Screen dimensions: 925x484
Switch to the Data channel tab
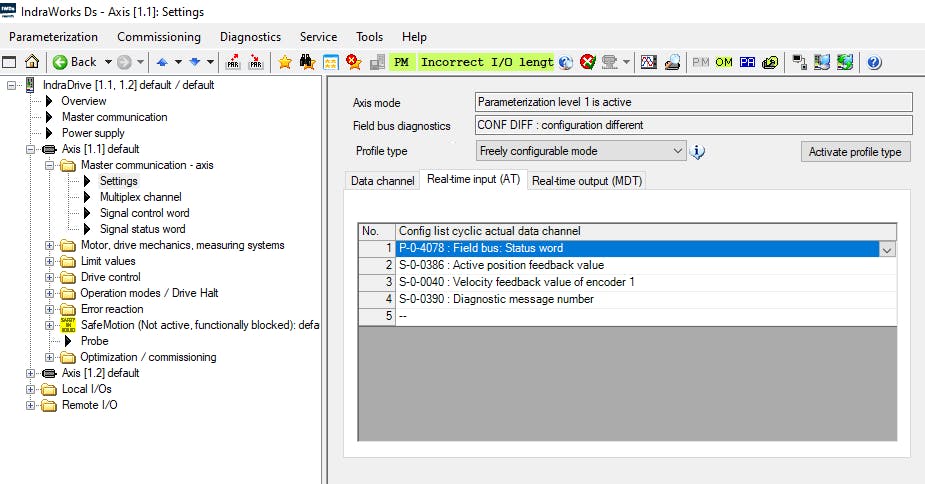coord(381,180)
